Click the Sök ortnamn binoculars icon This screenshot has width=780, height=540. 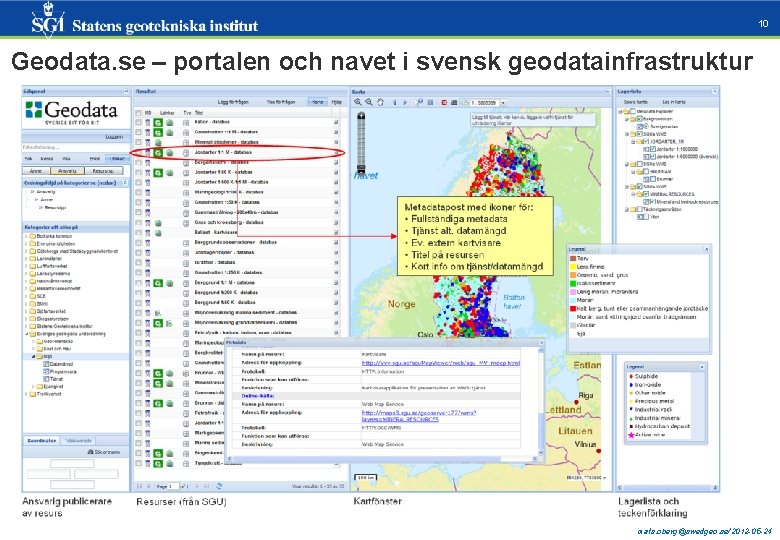(90, 452)
